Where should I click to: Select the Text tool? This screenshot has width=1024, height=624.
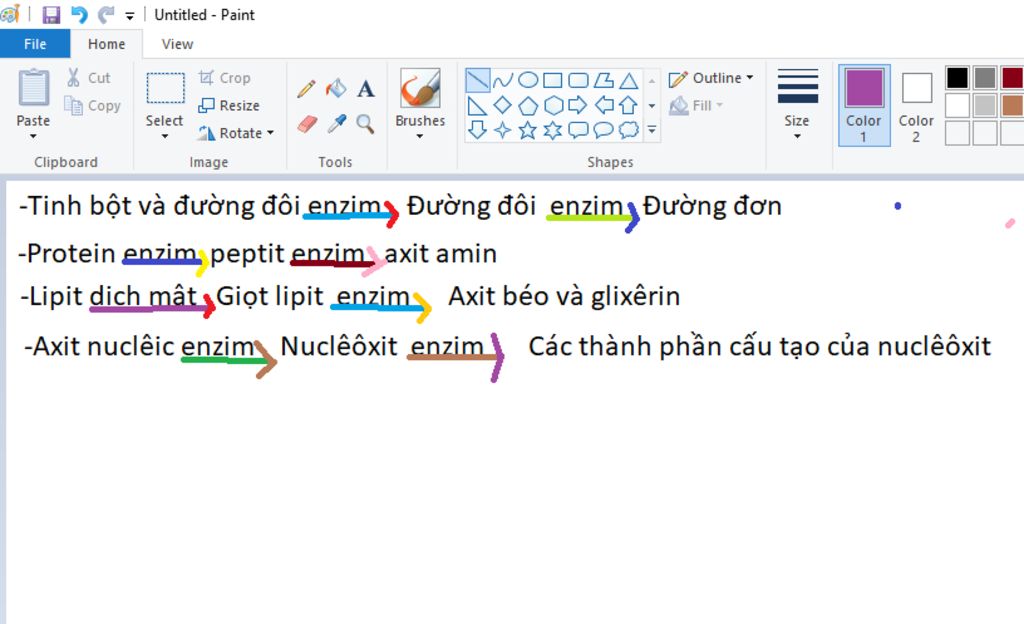click(366, 88)
